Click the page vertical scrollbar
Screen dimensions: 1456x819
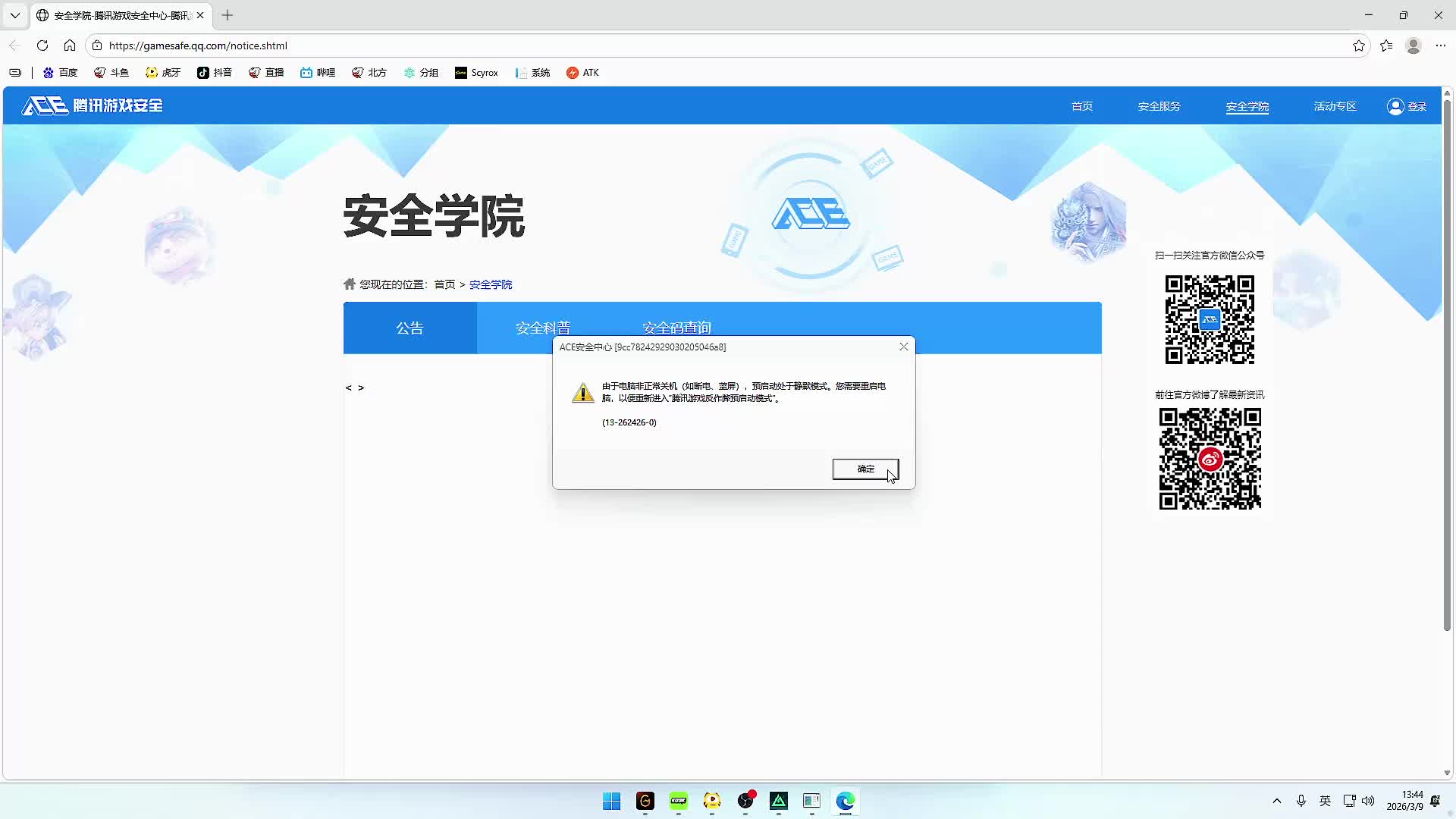[x=1446, y=364]
